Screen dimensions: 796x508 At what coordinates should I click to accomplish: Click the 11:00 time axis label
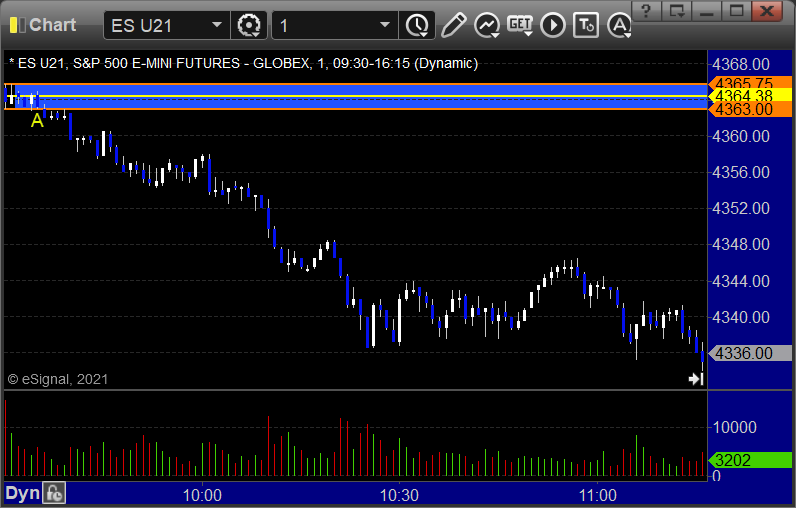click(598, 495)
